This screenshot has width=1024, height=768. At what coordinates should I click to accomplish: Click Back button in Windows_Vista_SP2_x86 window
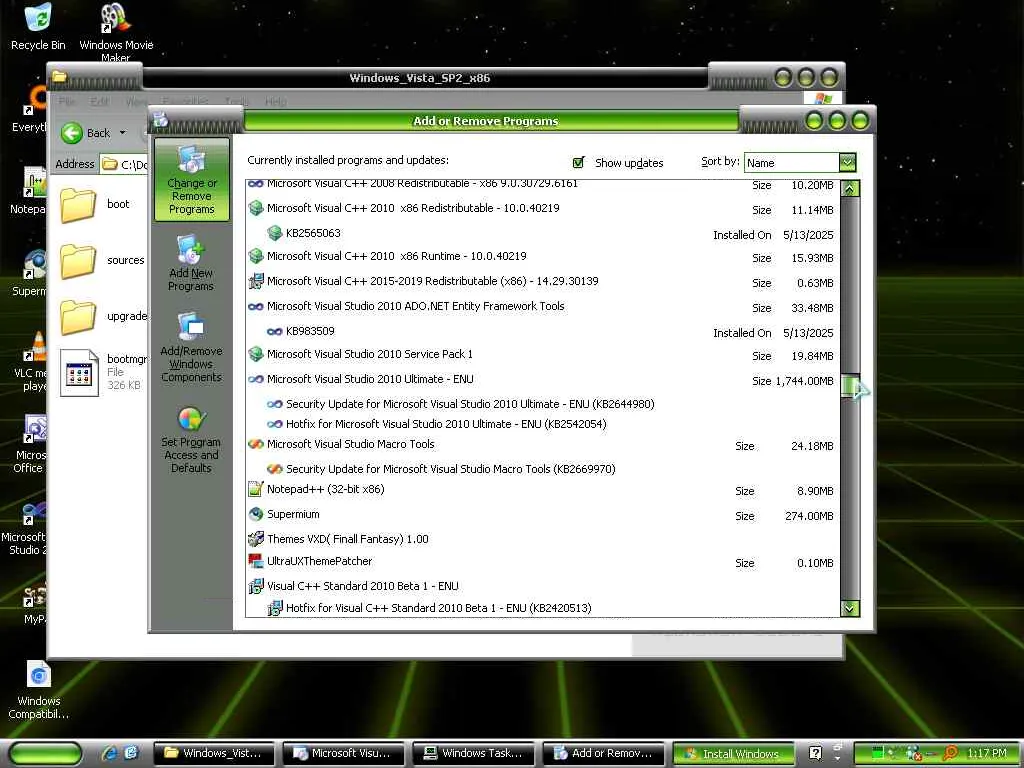pos(86,133)
